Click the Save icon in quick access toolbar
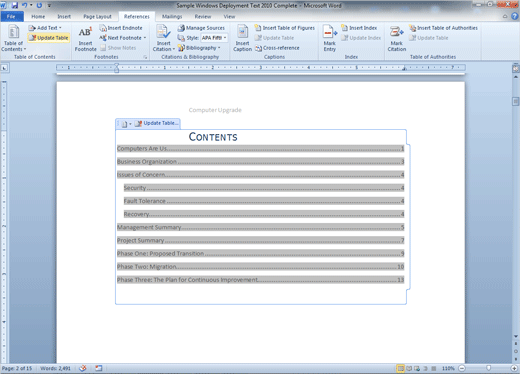This screenshot has width=520, height=374. [15, 5]
